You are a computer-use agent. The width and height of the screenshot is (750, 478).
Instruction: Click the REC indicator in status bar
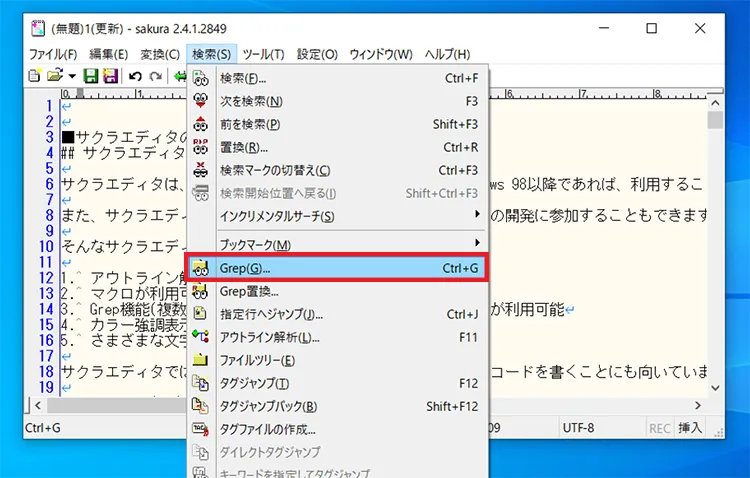point(660,428)
